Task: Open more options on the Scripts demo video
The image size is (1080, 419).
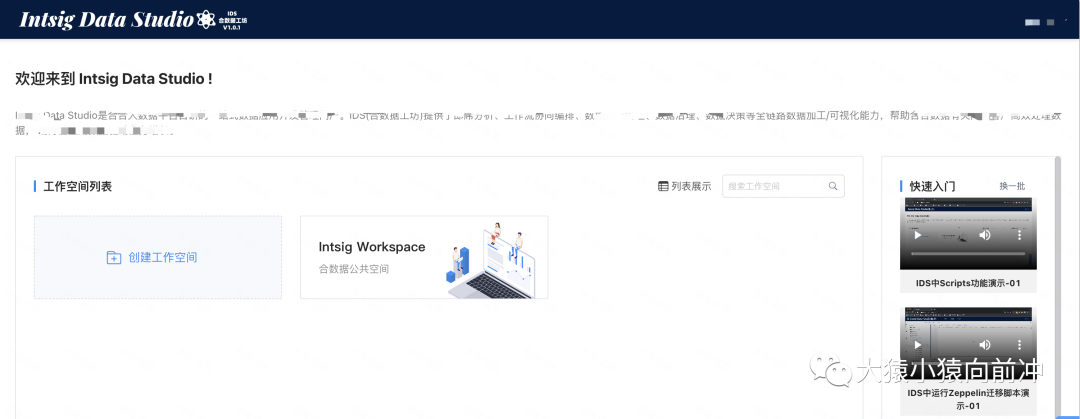Action: tap(1020, 235)
